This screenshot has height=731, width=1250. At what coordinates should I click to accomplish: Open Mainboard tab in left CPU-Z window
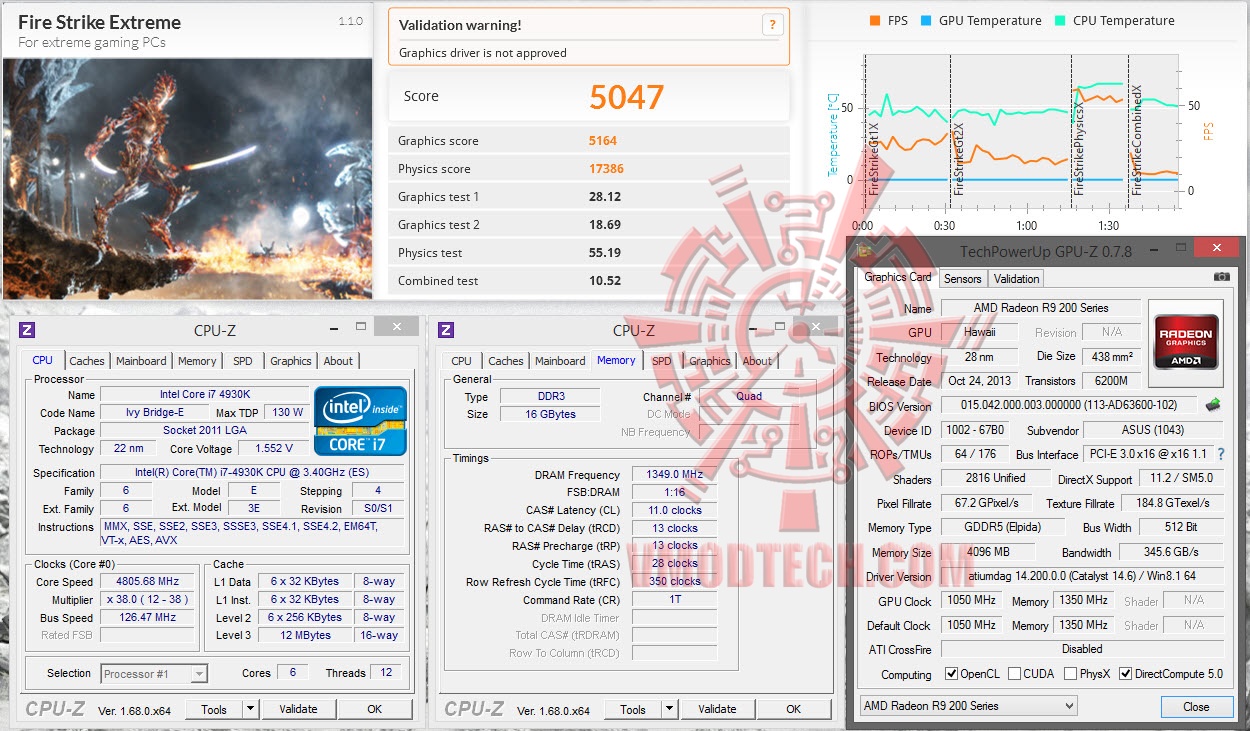pyautogui.click(x=141, y=361)
